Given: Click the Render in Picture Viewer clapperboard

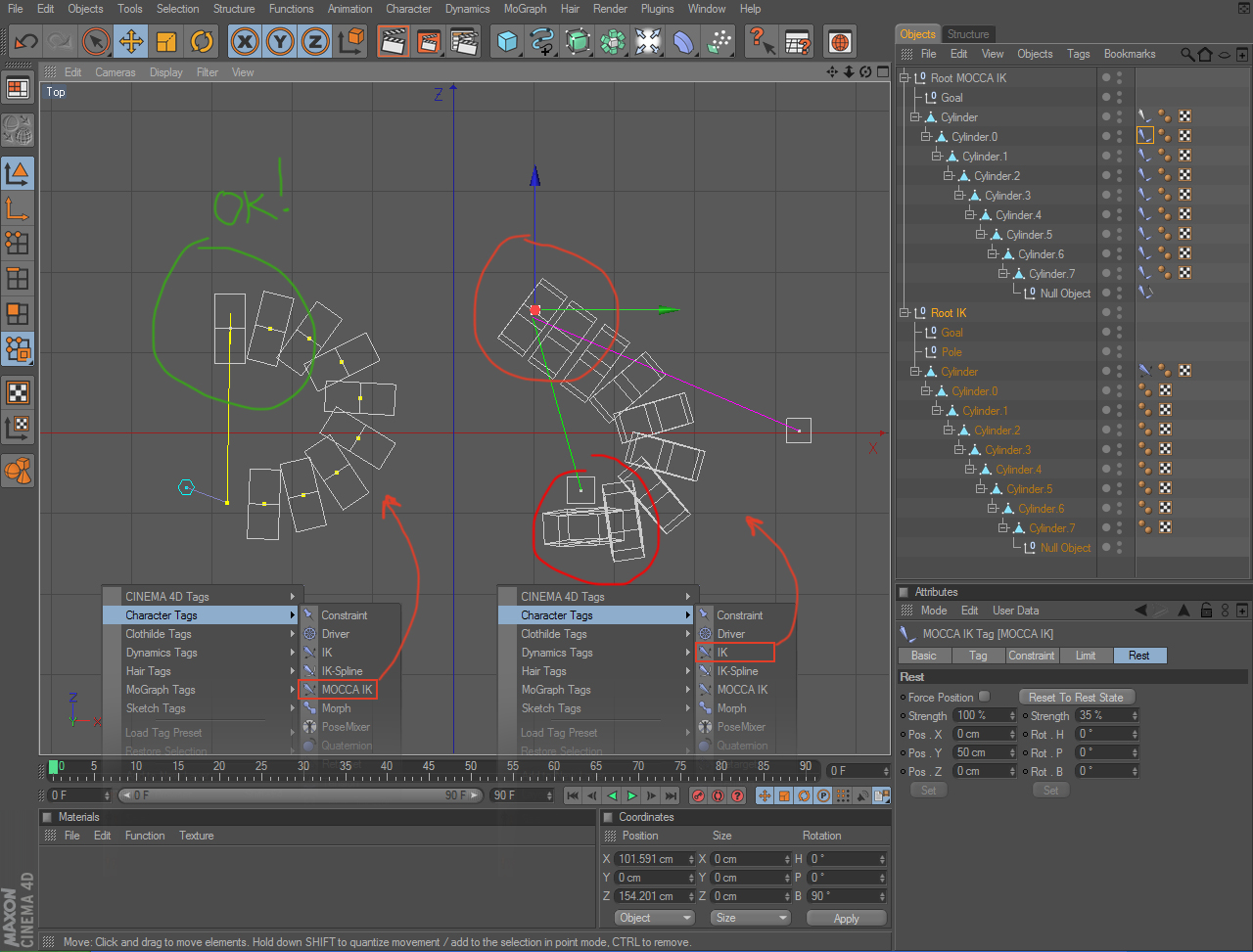Looking at the screenshot, I should coord(428,42).
